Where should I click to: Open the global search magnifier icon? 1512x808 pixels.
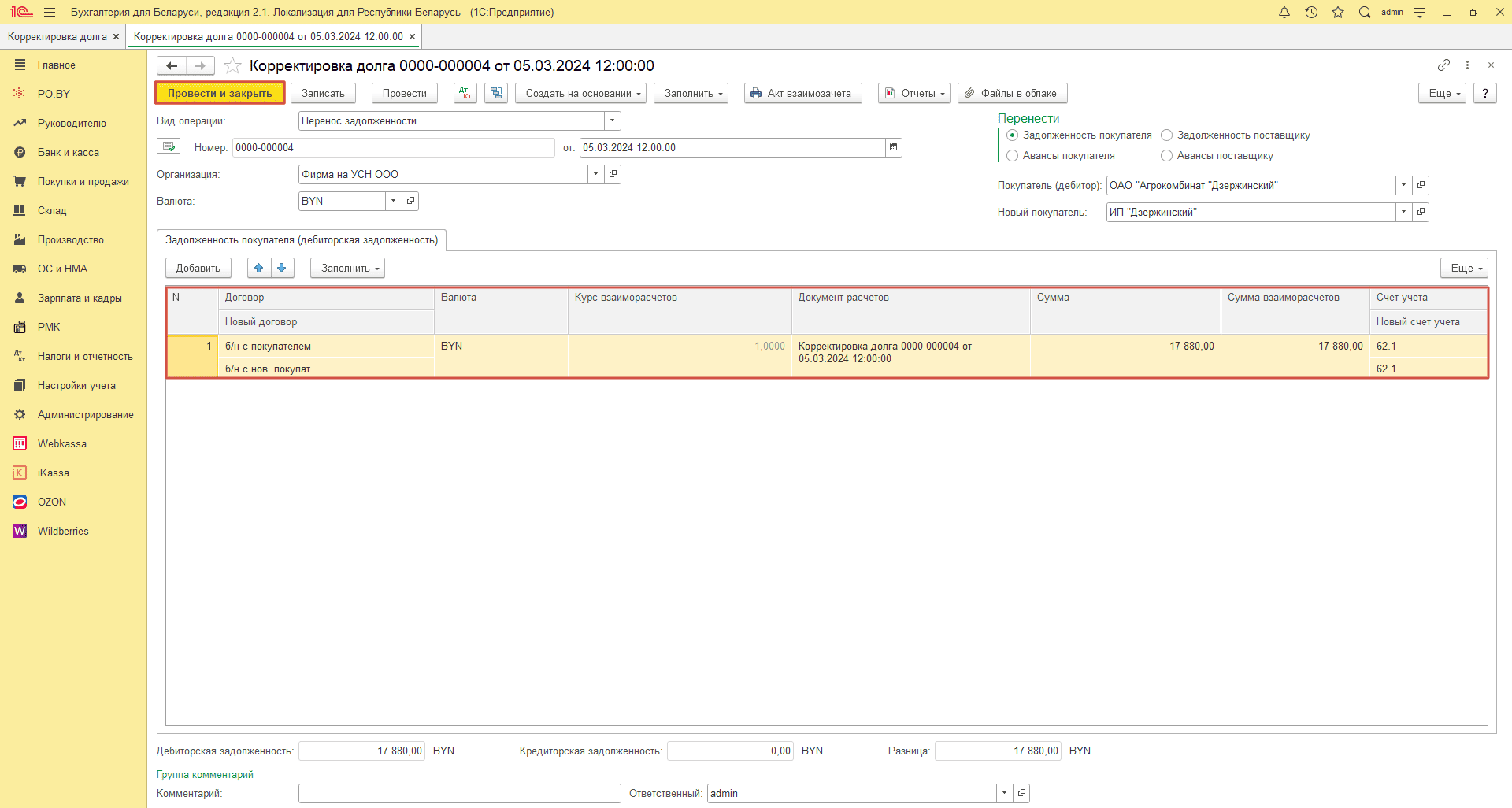(x=1365, y=12)
